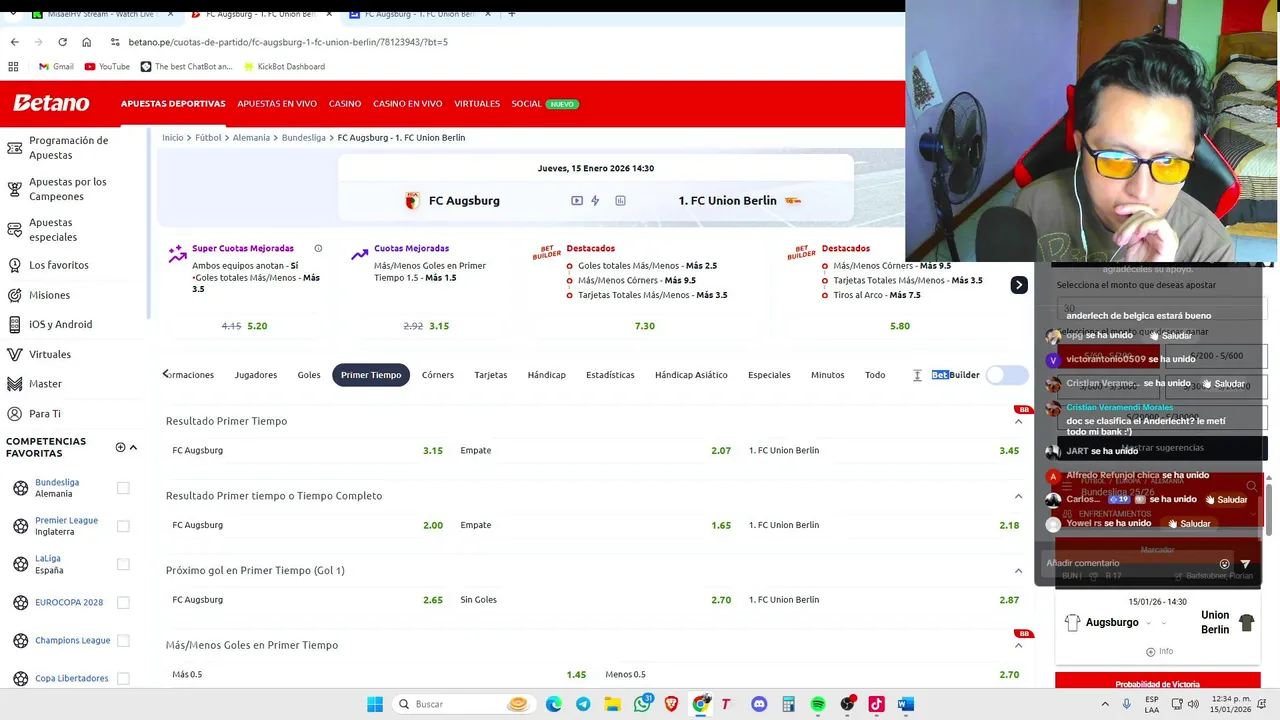1280x720 pixels.
Task: Open the Betano logo home link
Action: pos(51,103)
